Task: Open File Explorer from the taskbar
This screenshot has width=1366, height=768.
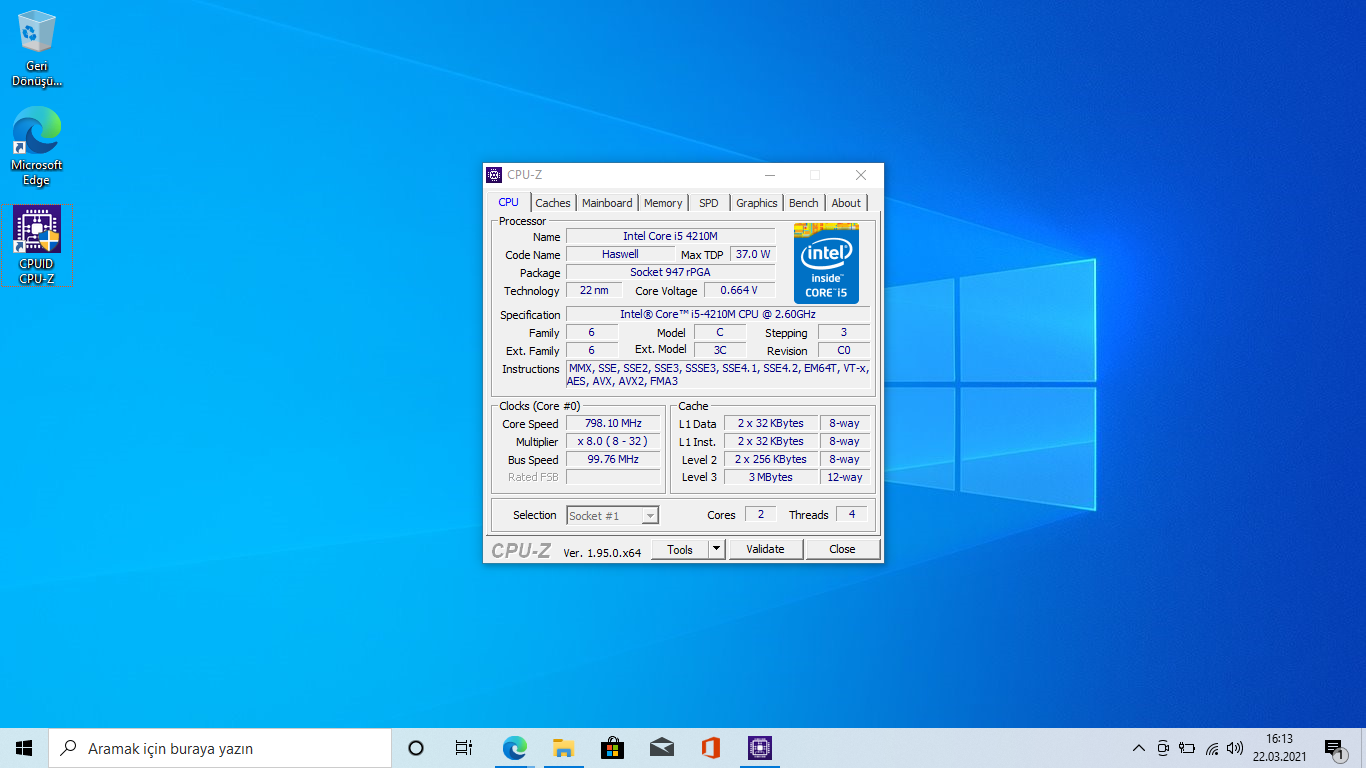Action: coord(563,748)
